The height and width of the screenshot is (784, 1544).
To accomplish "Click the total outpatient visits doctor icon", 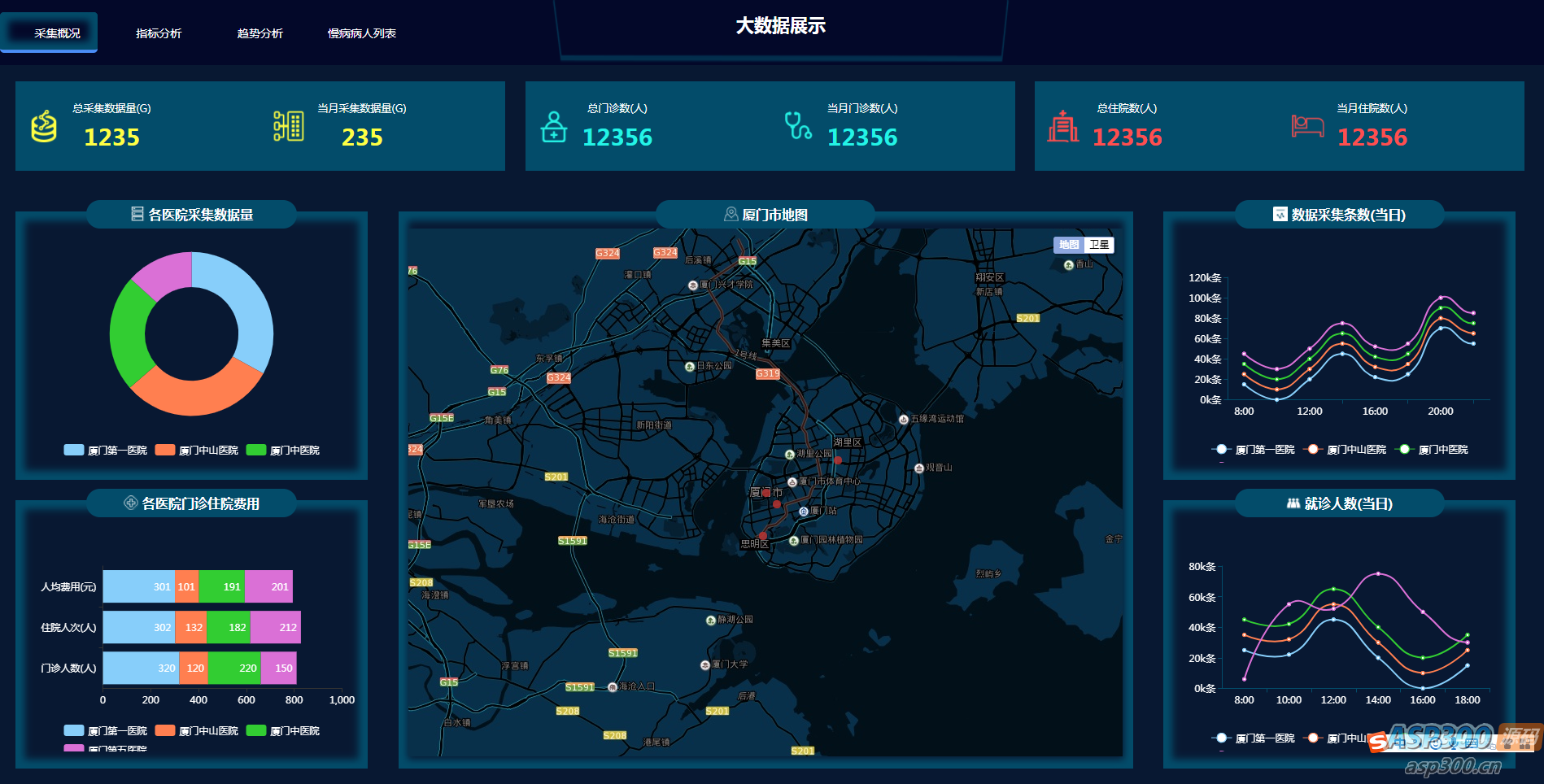I will pyautogui.click(x=554, y=127).
